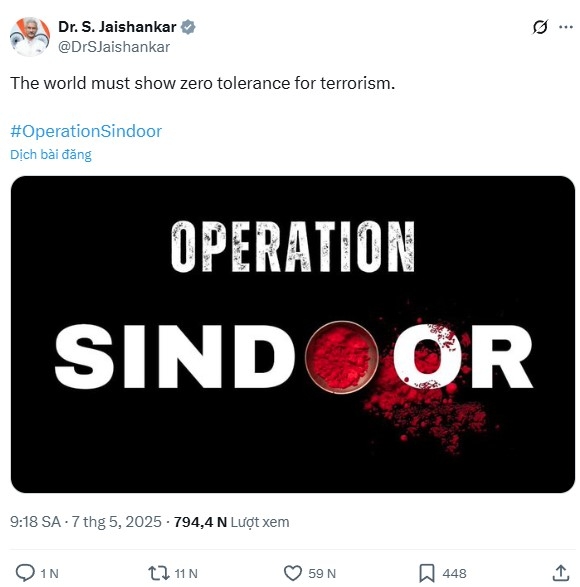The image size is (580, 587).
Task: Click the 794,4 N Lượt xem view count
Action: point(231,522)
